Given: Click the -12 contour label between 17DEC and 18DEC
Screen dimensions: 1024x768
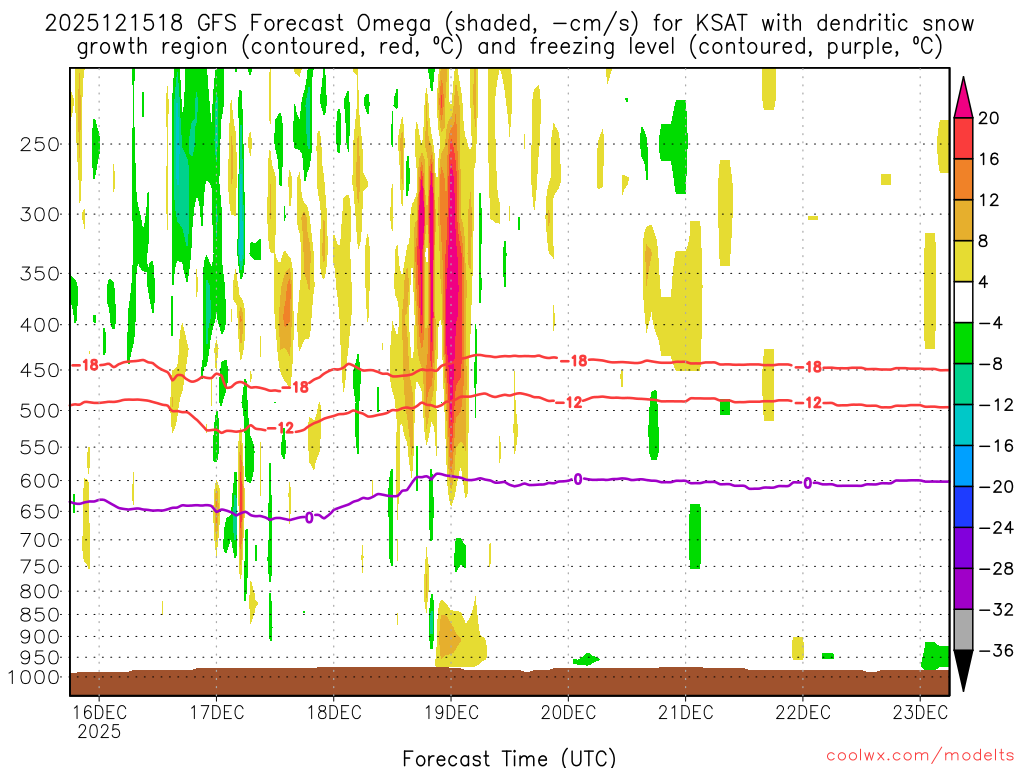Looking at the screenshot, I should 281,428.
